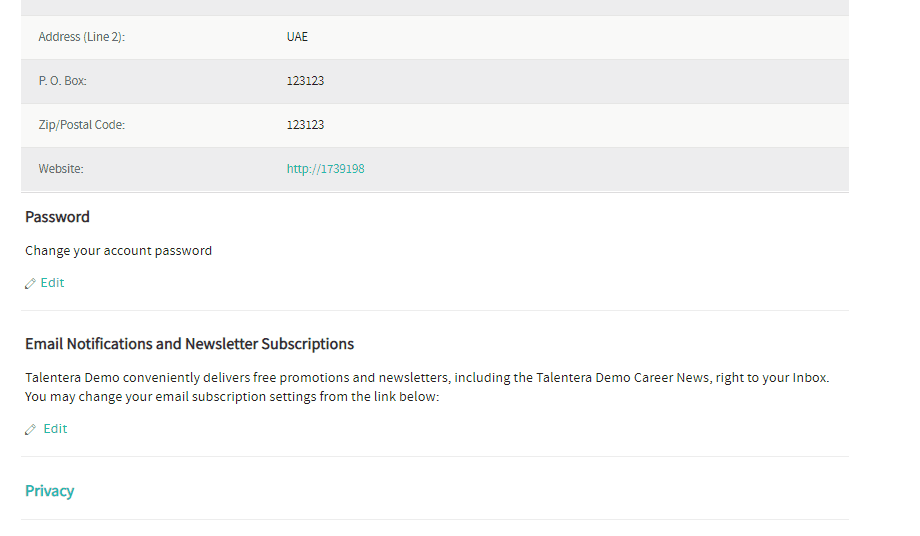This screenshot has width=920, height=536.
Task: Click the email subscription settings instruction line
Action: pyautogui.click(x=232, y=397)
